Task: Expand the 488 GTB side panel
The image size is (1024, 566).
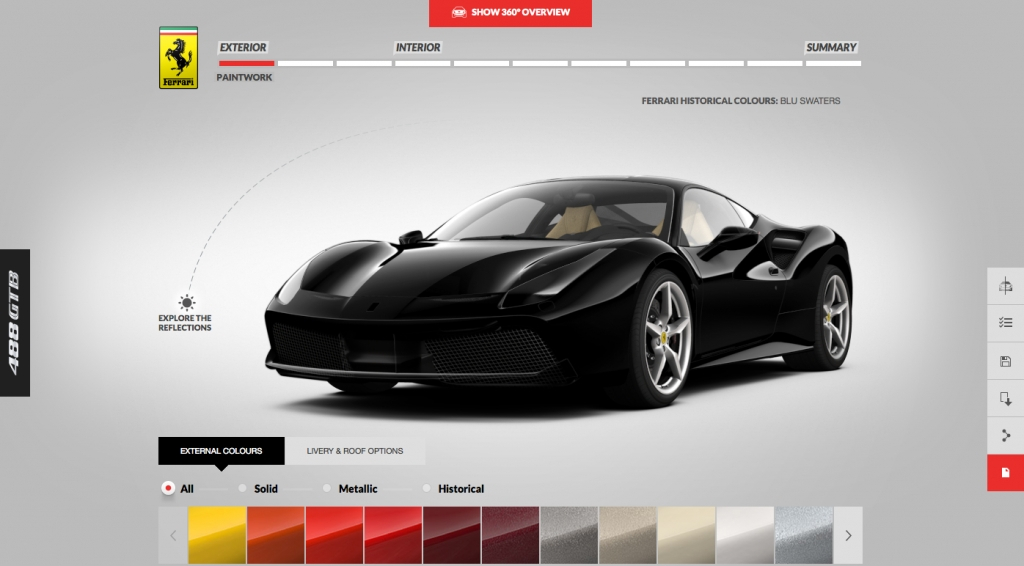Action: pyautogui.click(x=14, y=322)
